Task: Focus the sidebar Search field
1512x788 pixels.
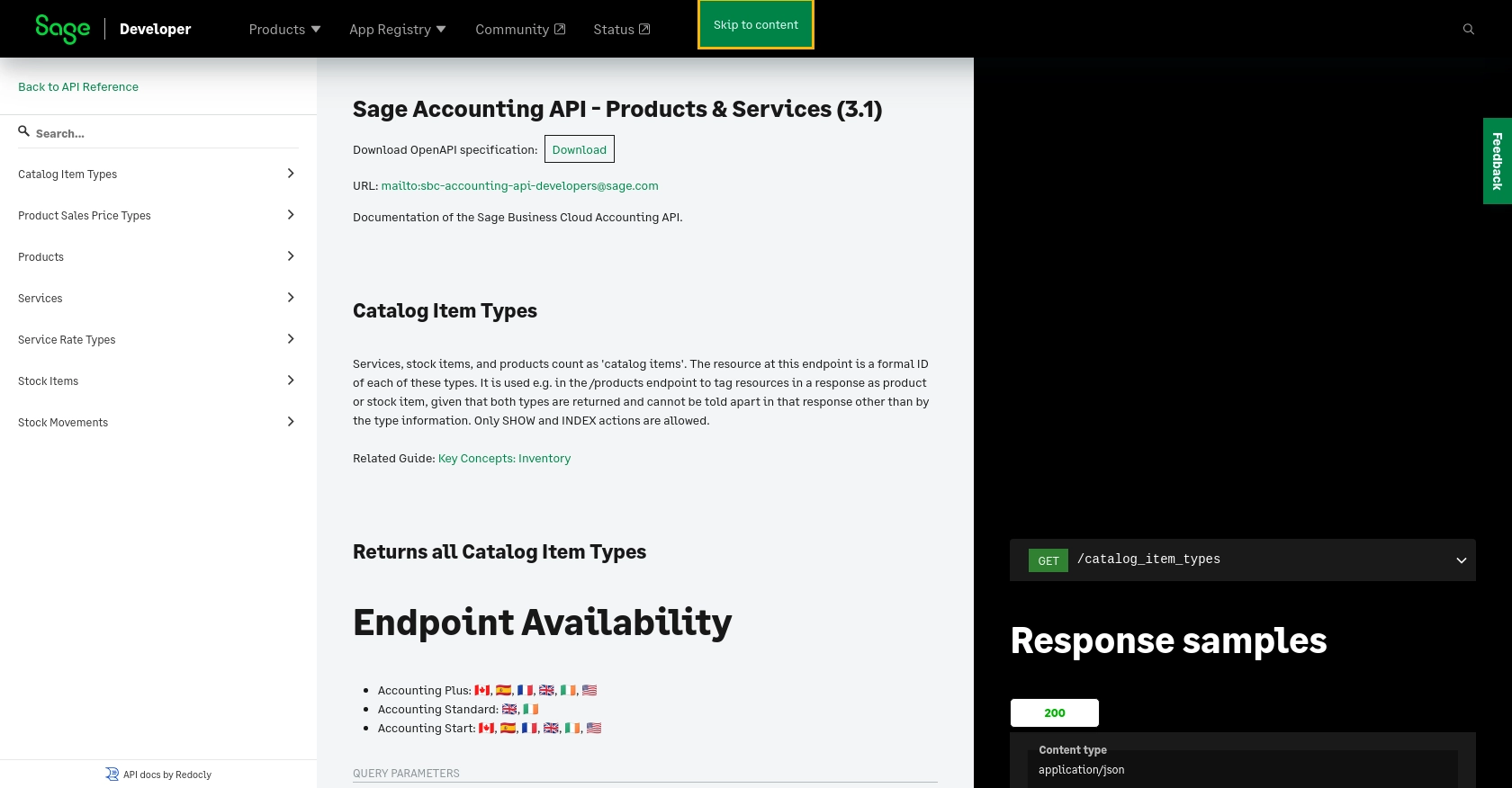Action: pos(158,133)
